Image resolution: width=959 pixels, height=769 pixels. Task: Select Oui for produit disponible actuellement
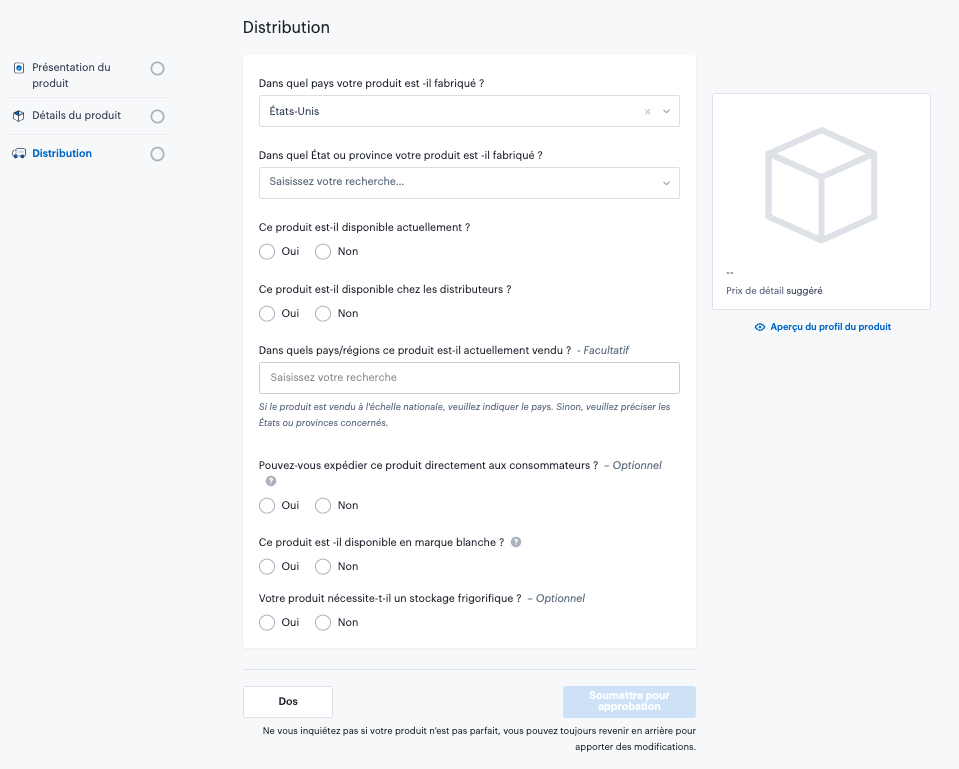(x=267, y=252)
